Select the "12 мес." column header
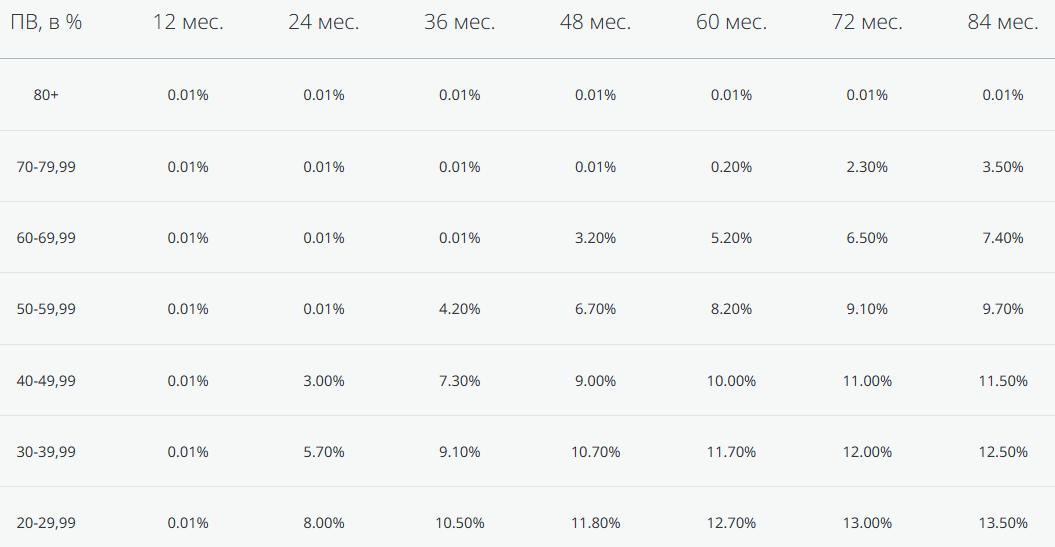Image resolution: width=1055 pixels, height=547 pixels. [188, 22]
